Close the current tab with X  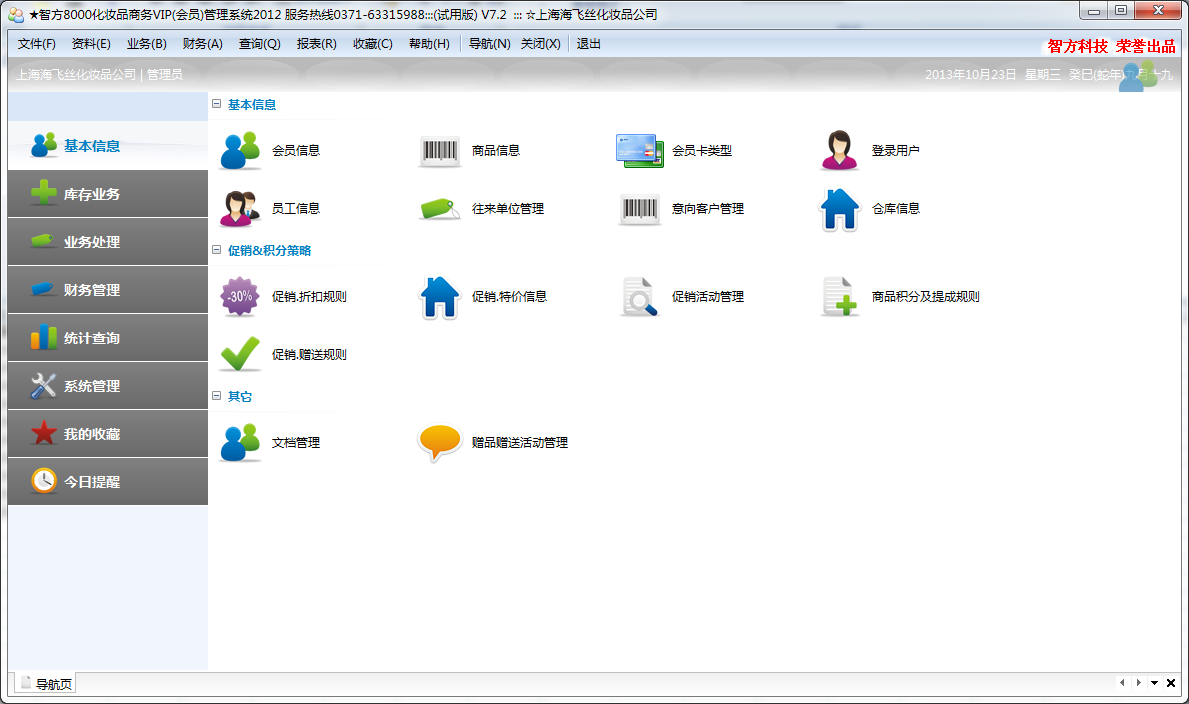tap(1171, 683)
